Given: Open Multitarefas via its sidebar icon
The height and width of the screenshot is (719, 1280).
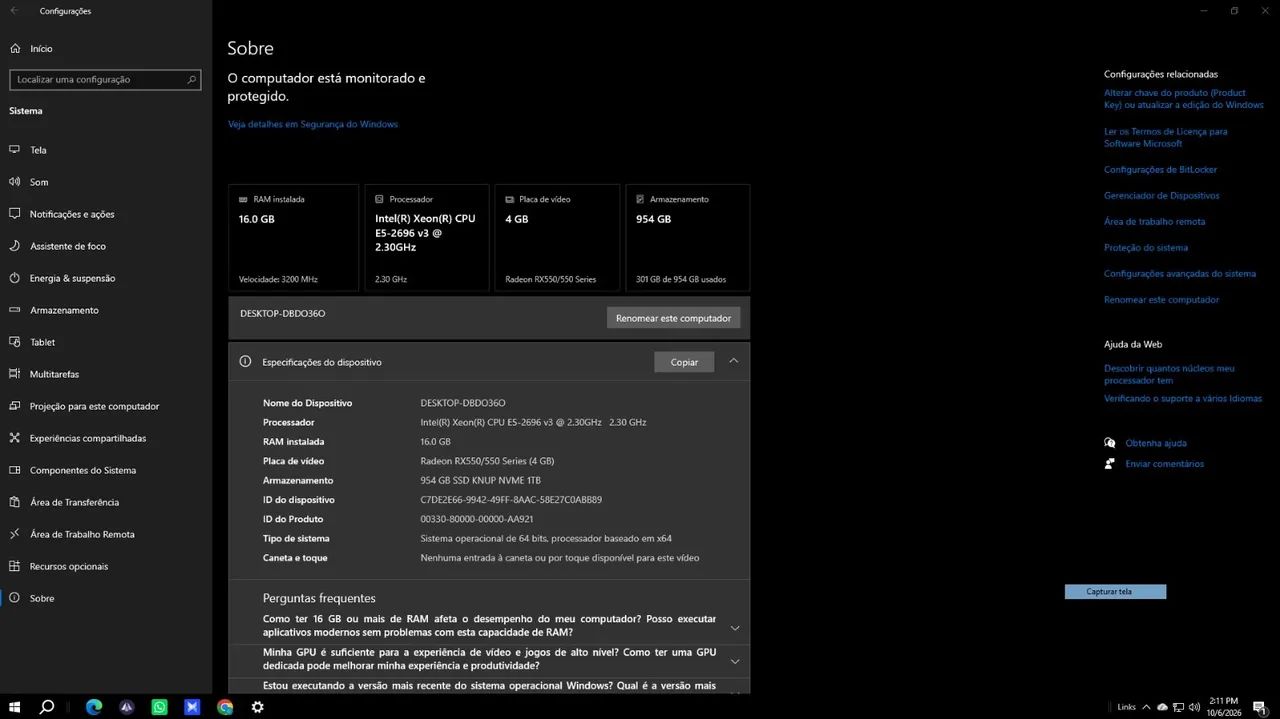Looking at the screenshot, I should tap(14, 374).
